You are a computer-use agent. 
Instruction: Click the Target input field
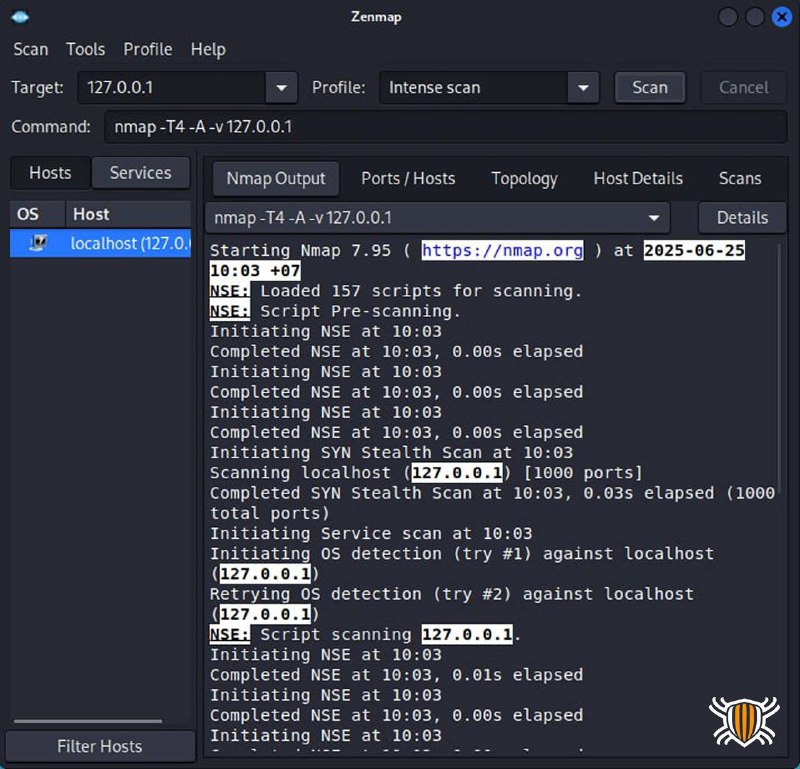tap(171, 87)
